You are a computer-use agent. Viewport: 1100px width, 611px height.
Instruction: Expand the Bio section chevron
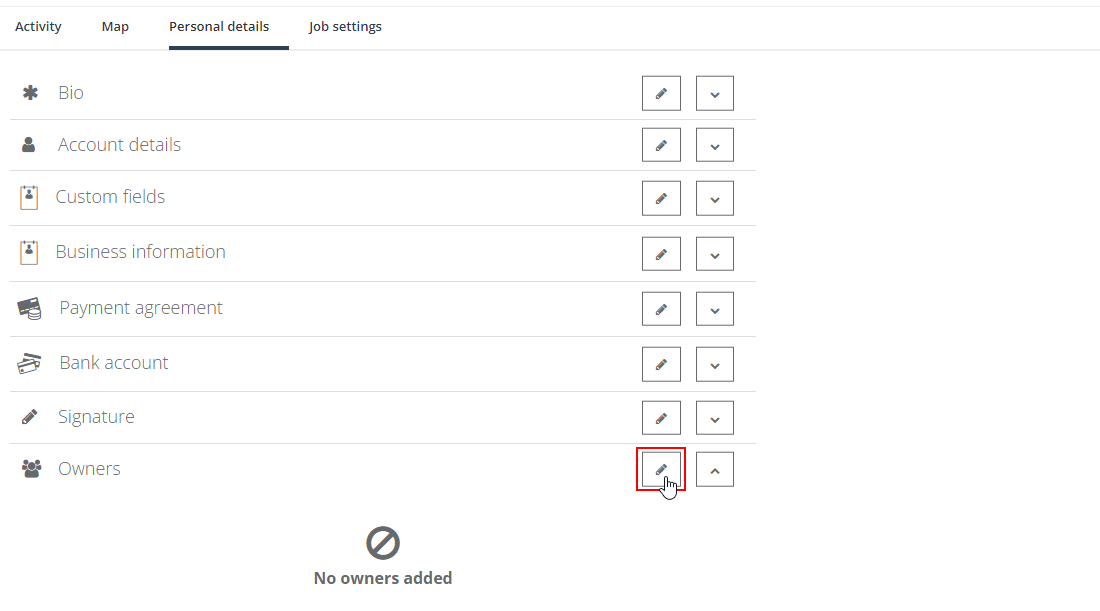715,93
